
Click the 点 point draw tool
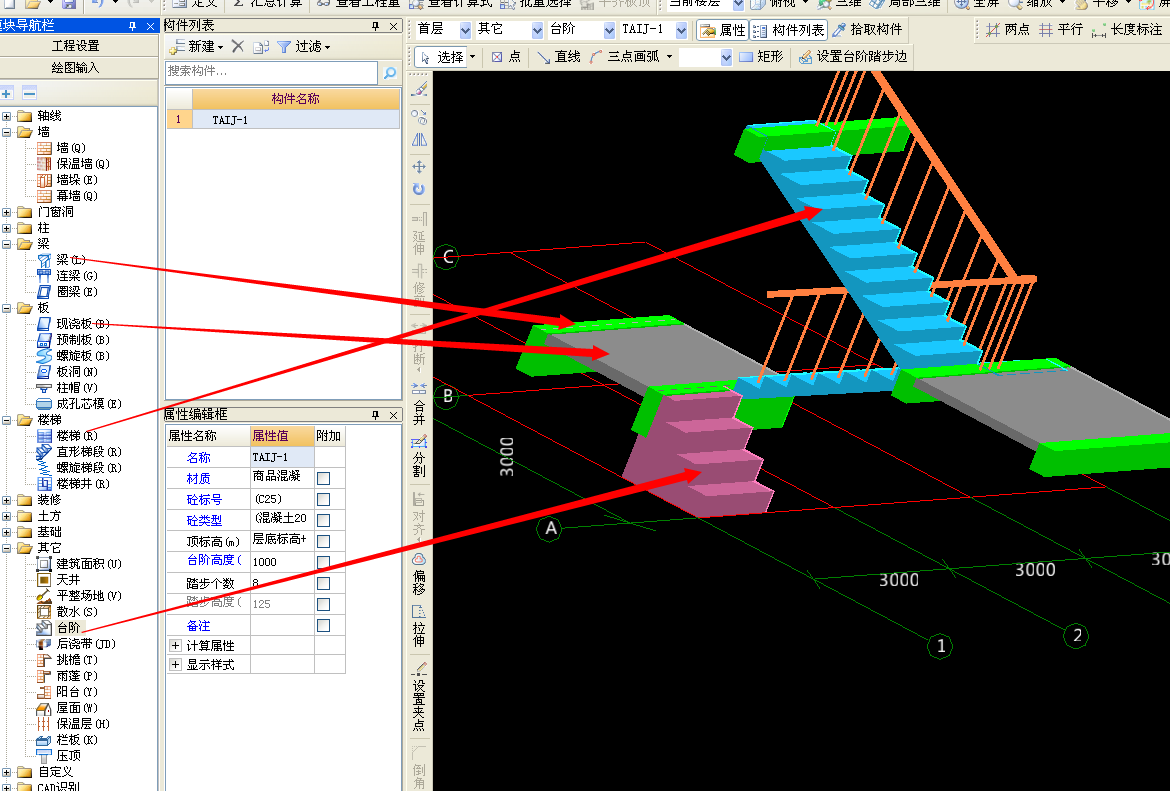pyautogui.click(x=506, y=57)
